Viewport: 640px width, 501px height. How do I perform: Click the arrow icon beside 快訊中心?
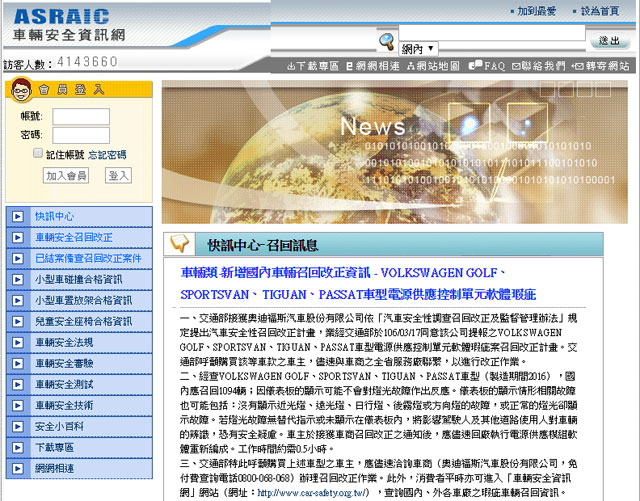(18, 216)
